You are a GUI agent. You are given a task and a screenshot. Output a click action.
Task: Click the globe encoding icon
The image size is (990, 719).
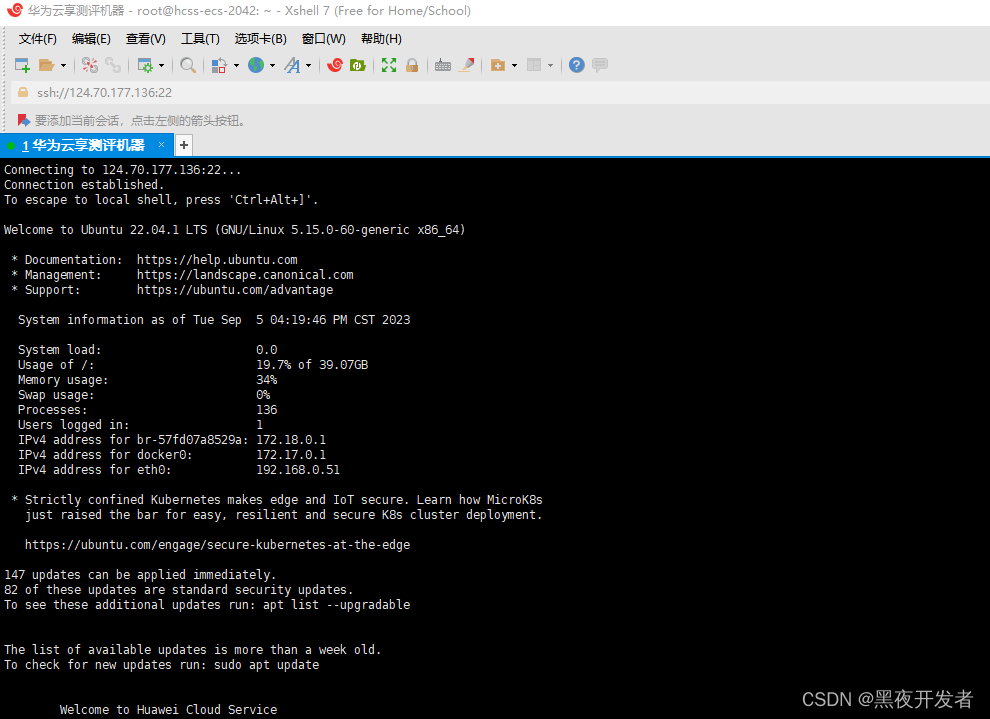coord(256,65)
